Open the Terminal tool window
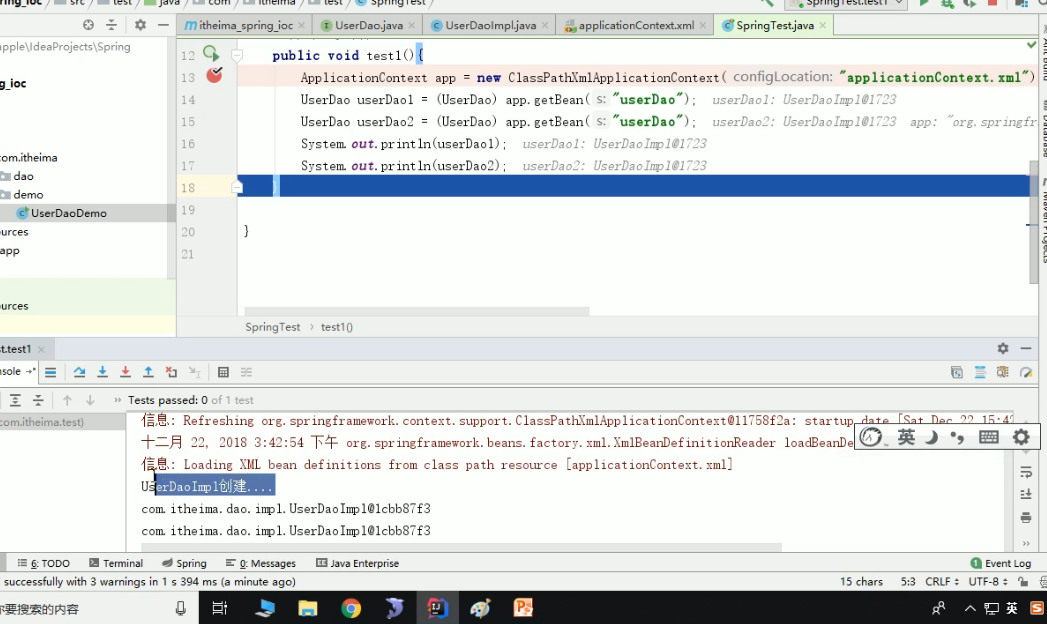The height and width of the screenshot is (624, 1047). [116, 563]
